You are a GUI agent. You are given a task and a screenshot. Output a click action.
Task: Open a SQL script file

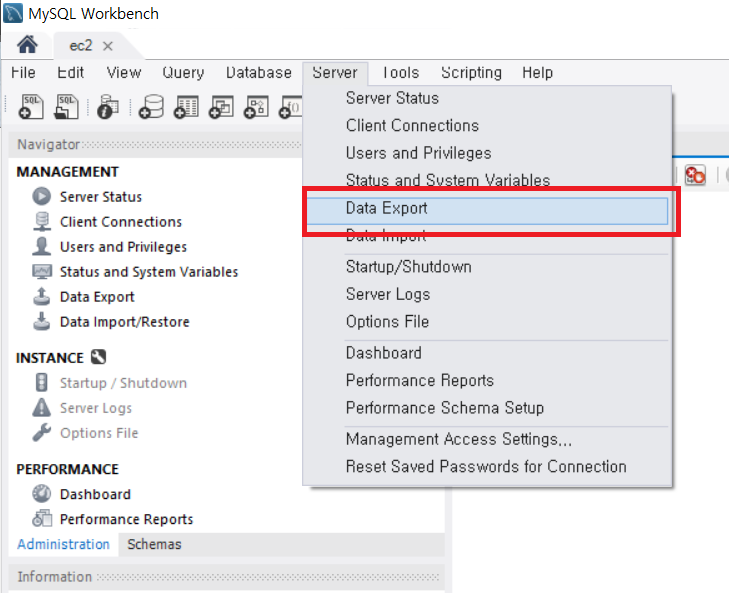pos(66,107)
